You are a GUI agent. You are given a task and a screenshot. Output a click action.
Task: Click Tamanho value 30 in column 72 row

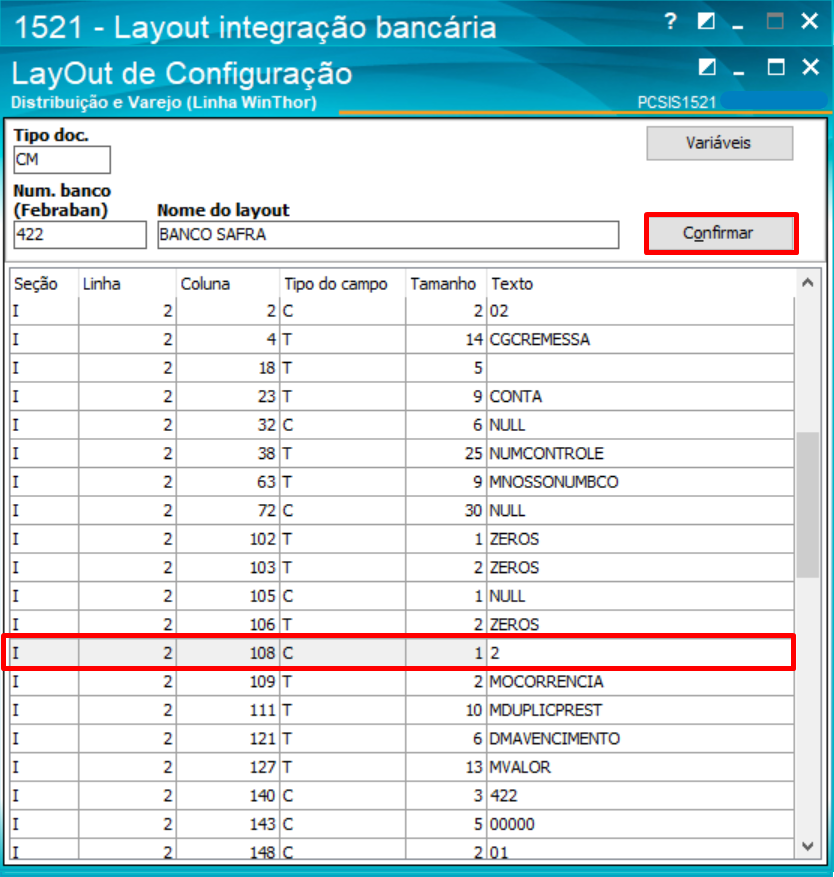coord(446,511)
